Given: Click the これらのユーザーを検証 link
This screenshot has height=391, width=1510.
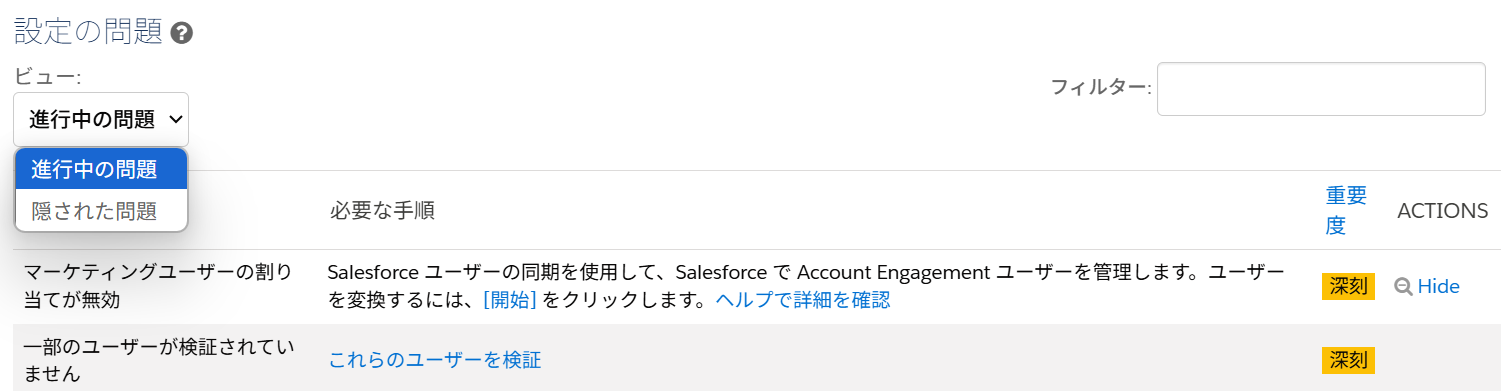Looking at the screenshot, I should (x=435, y=360).
